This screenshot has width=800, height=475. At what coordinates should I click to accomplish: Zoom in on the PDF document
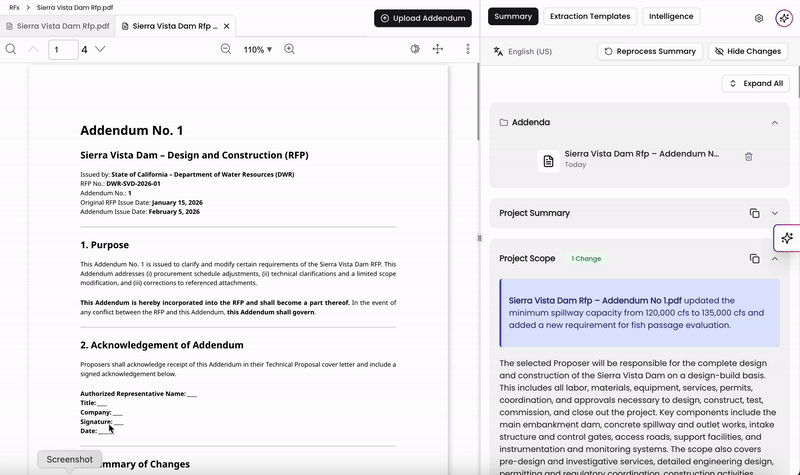(289, 49)
